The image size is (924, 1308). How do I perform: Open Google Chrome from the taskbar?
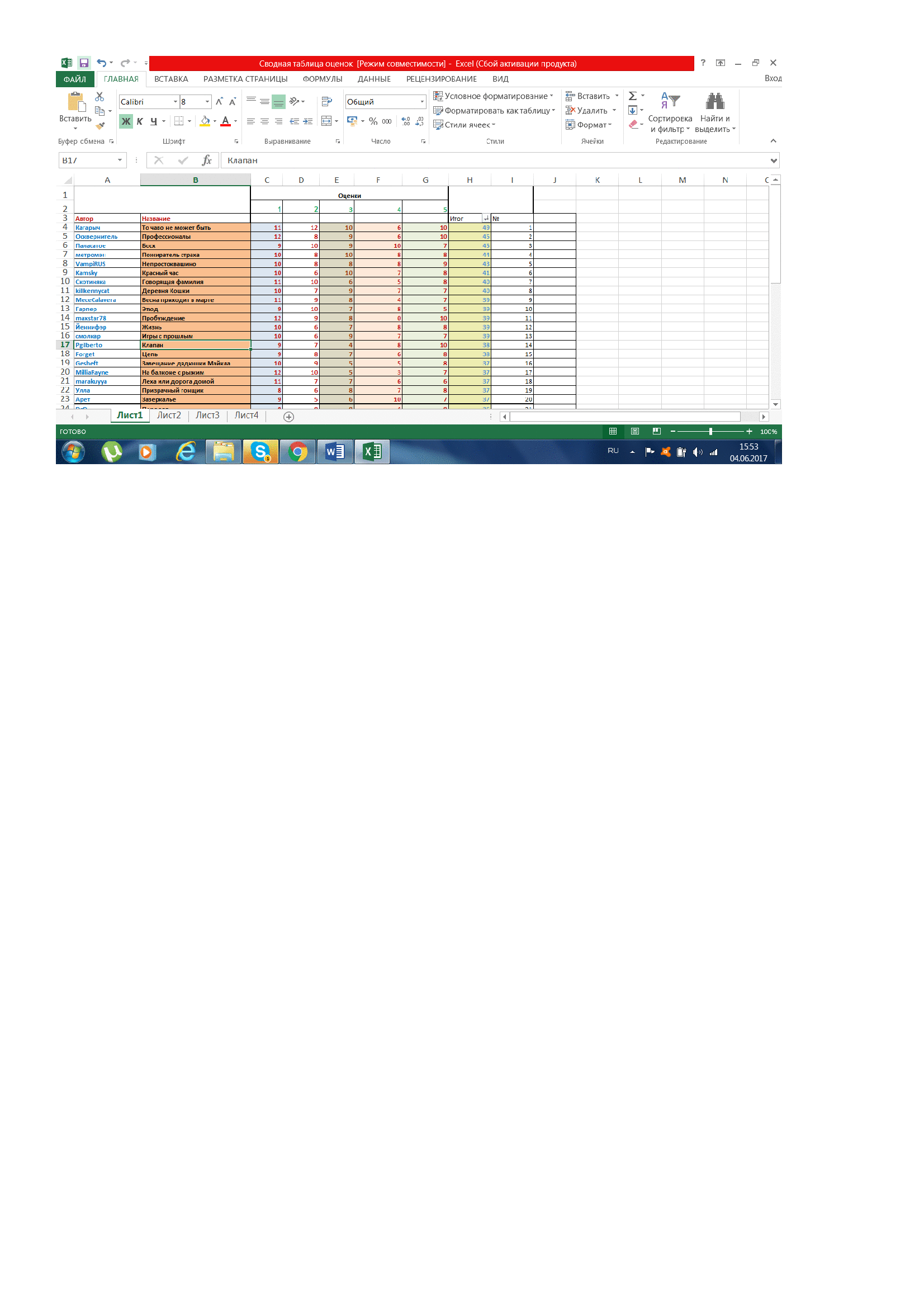(x=297, y=452)
